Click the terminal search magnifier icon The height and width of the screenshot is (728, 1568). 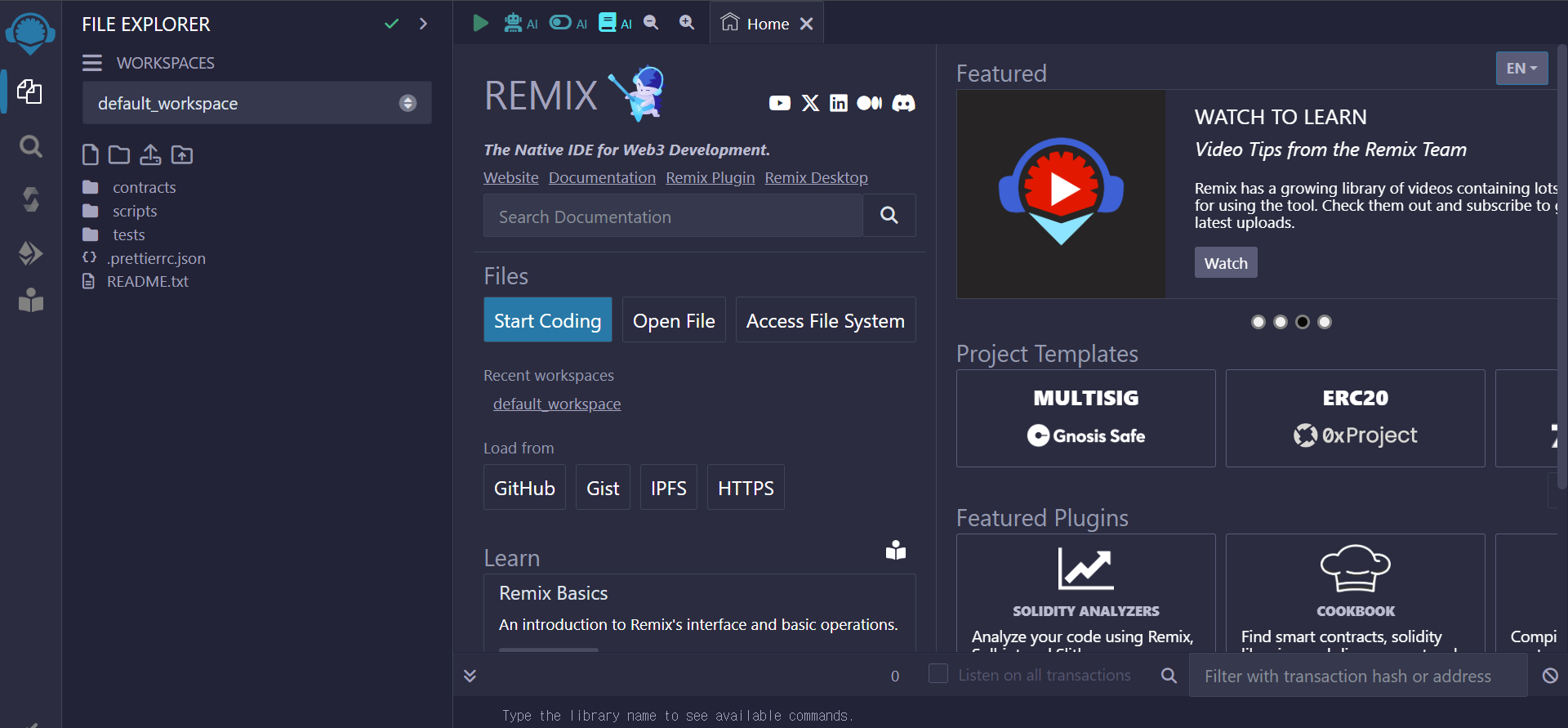click(x=1169, y=676)
